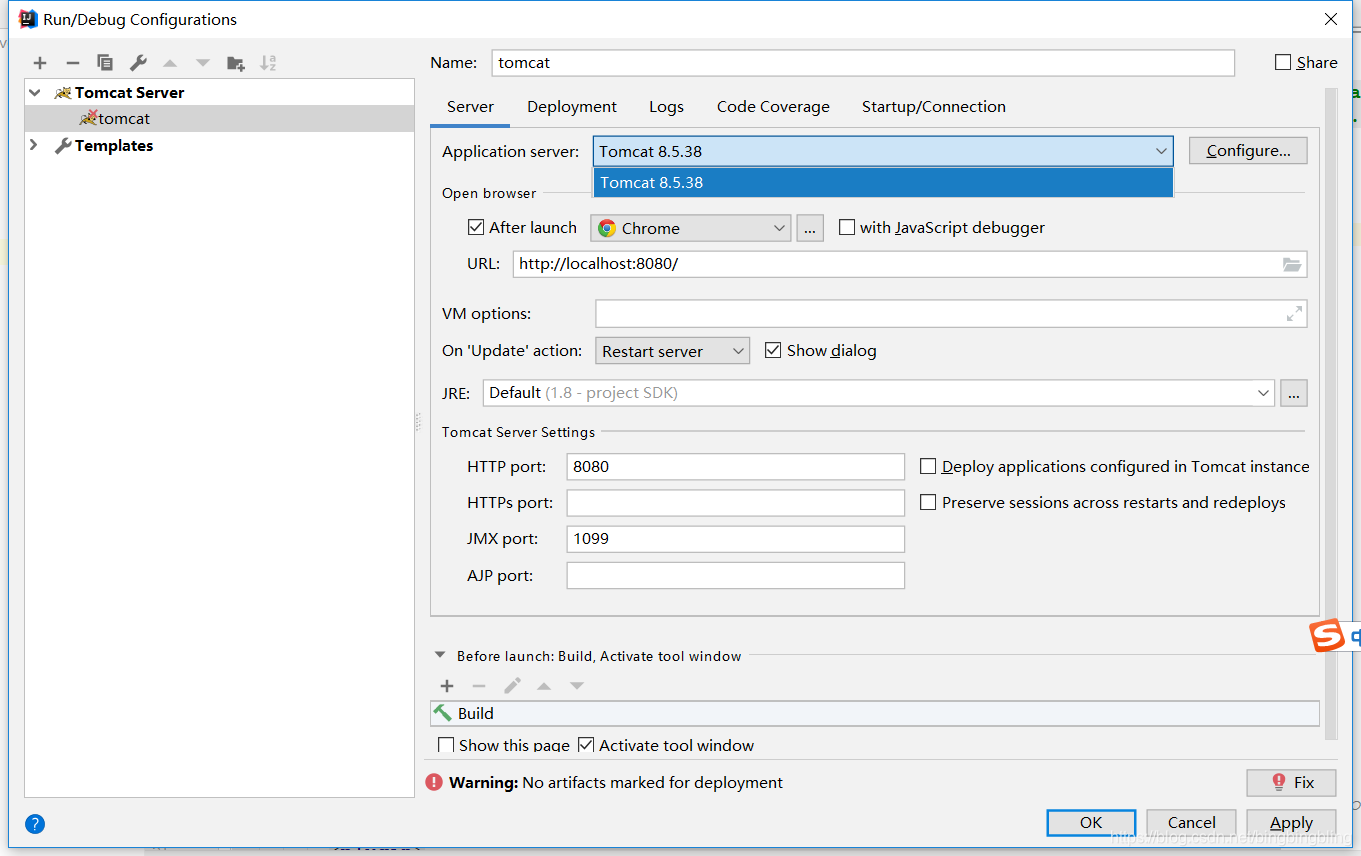Image resolution: width=1361 pixels, height=856 pixels.
Task: Create new folder for configurations
Action: [236, 63]
